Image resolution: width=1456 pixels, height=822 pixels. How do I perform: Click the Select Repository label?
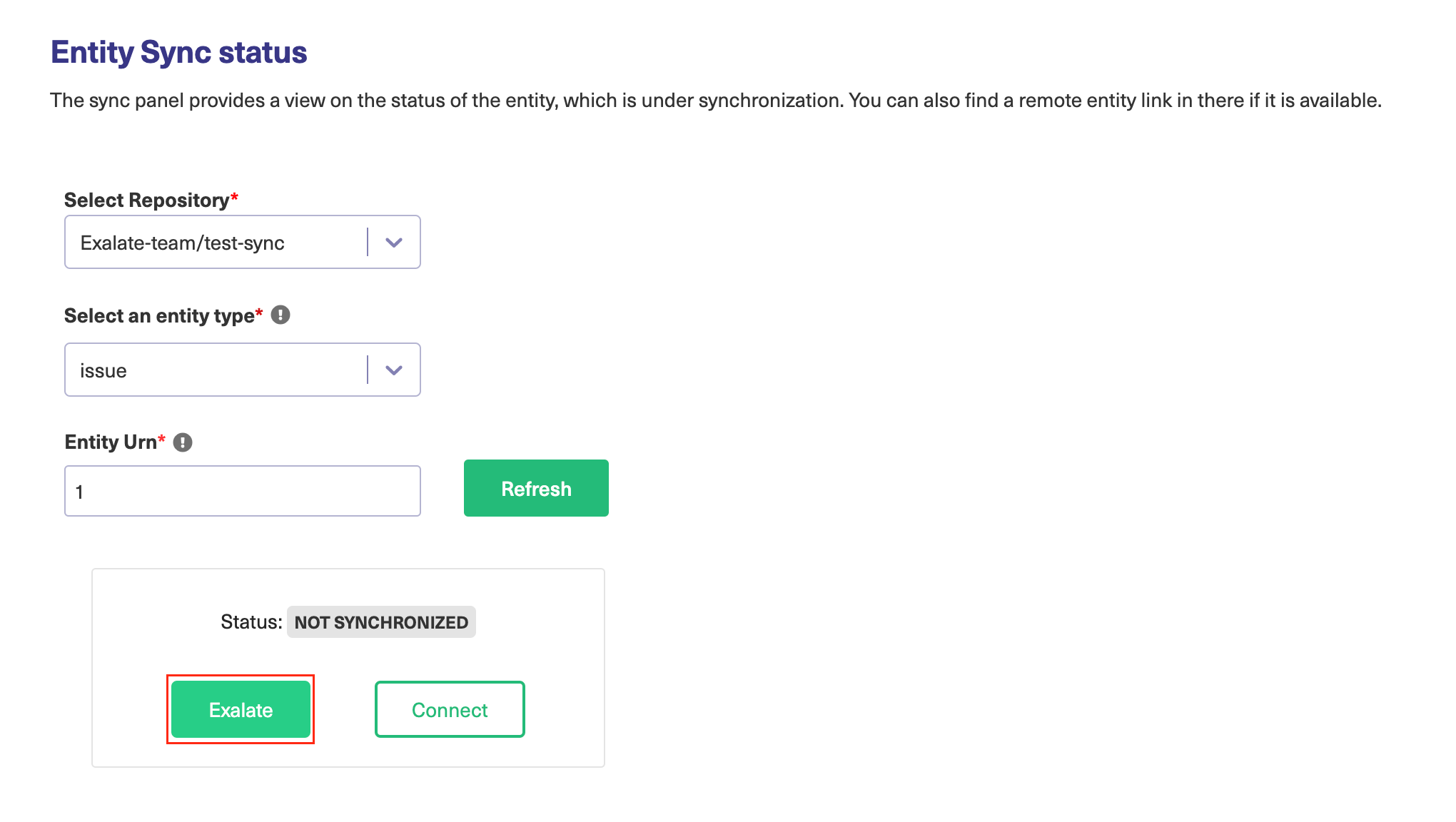point(146,201)
